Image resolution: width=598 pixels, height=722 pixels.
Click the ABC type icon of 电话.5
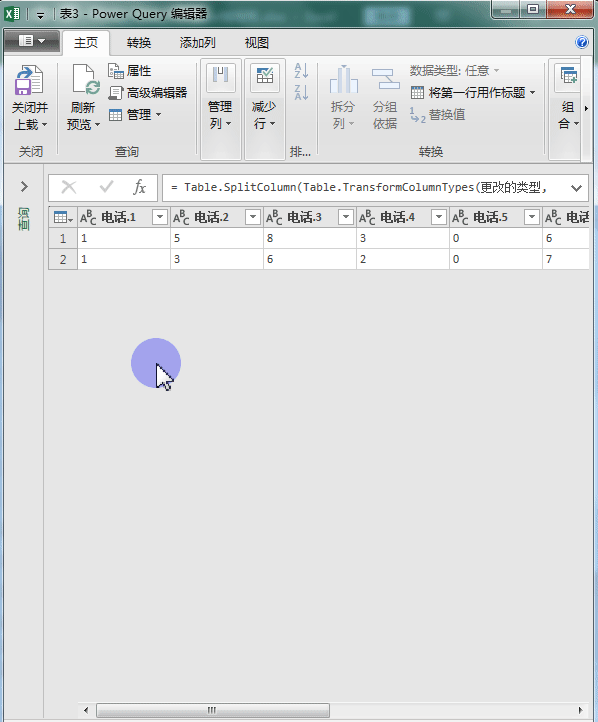click(x=460, y=217)
